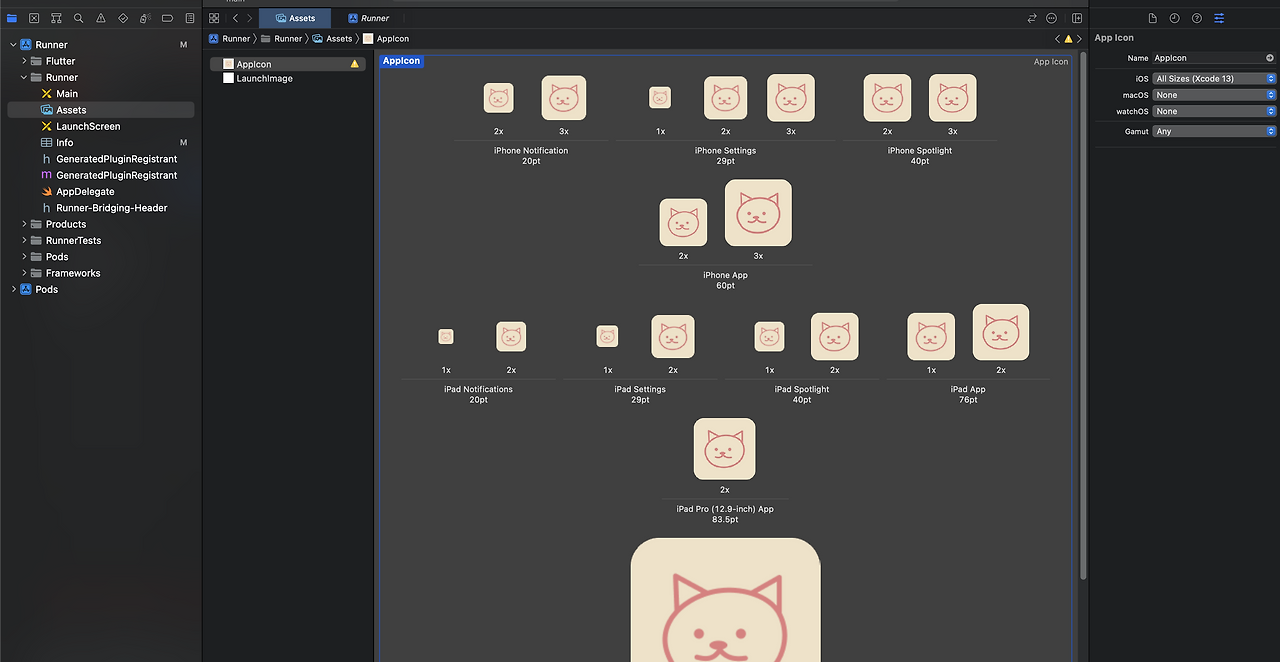Go back with the editor back arrow

point(235,18)
